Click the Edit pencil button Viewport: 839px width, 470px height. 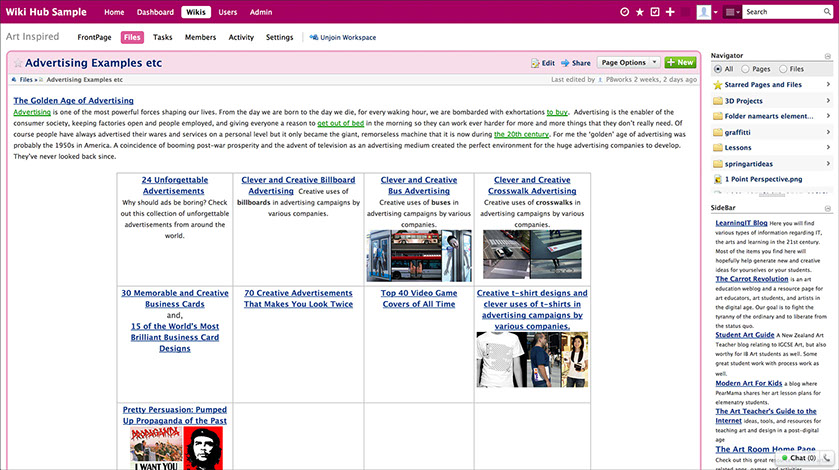click(x=543, y=63)
